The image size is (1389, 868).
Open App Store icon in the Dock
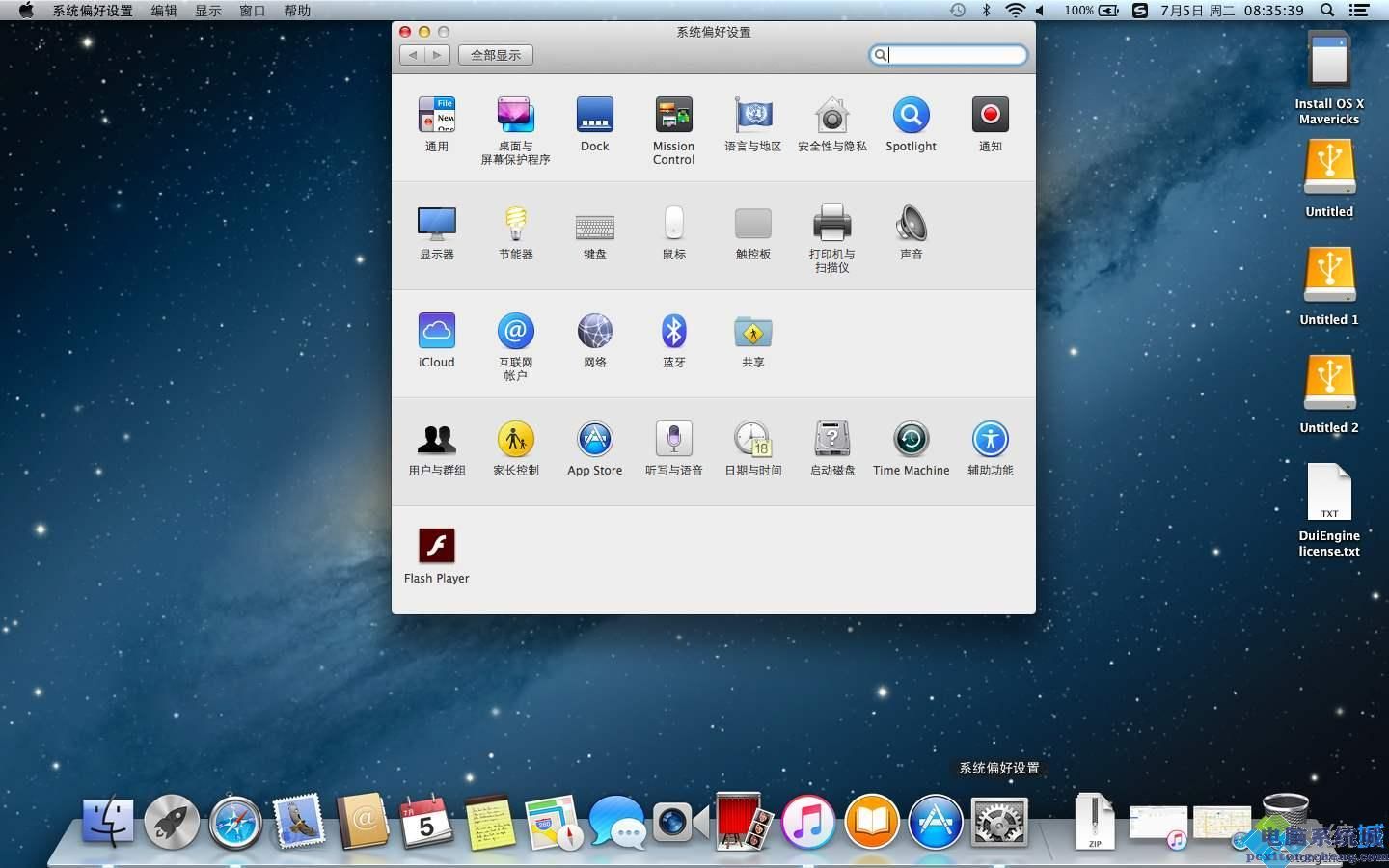click(x=936, y=823)
